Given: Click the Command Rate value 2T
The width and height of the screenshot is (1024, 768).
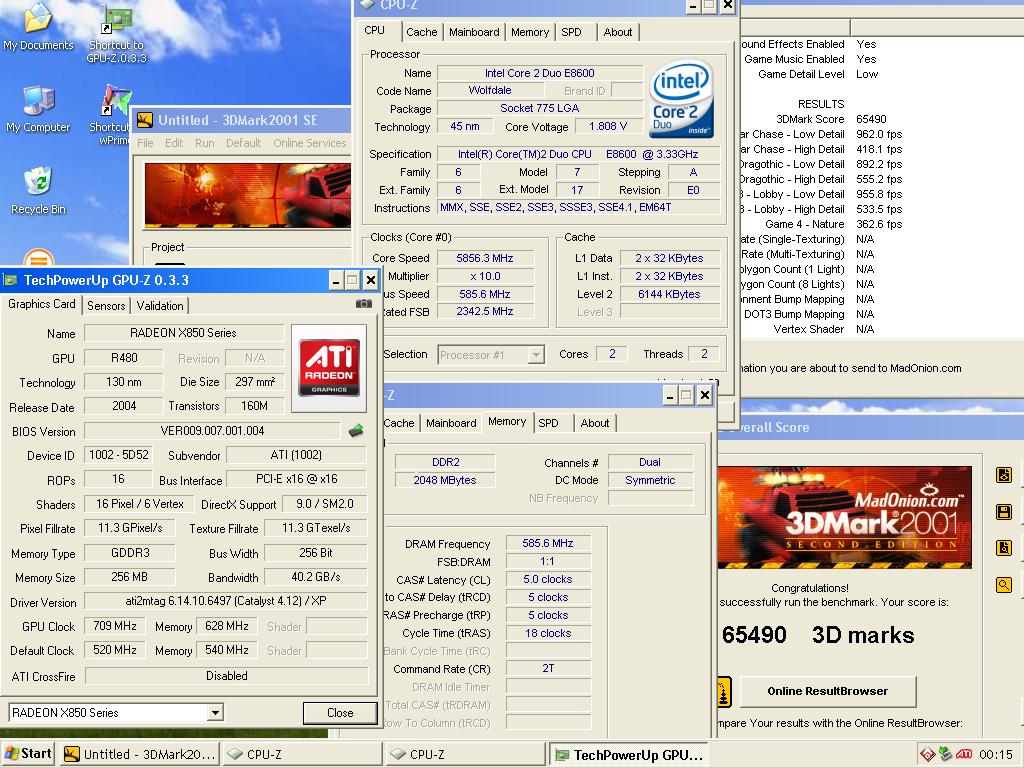Looking at the screenshot, I should coord(547,668).
